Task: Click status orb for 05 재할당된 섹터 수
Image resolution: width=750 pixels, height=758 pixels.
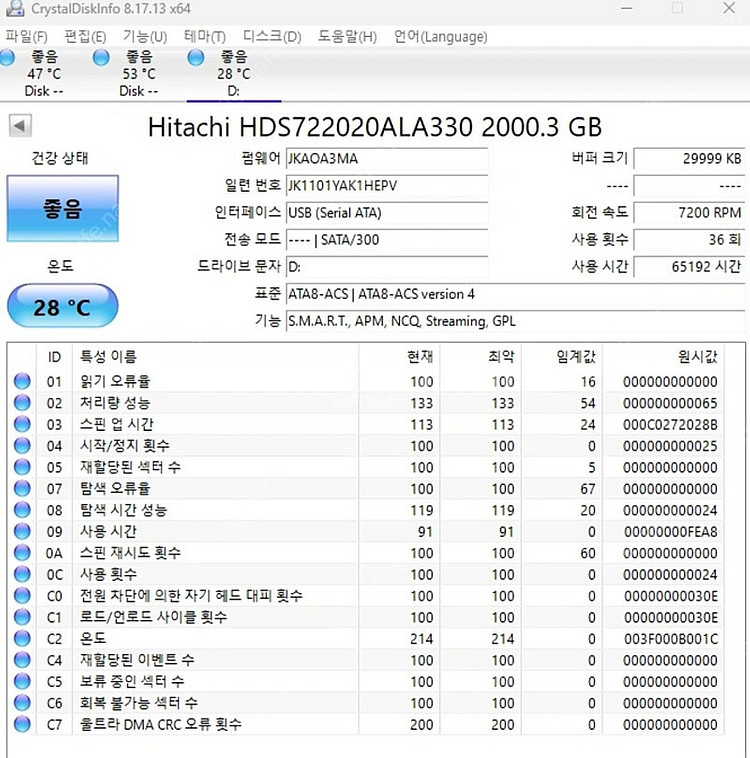Action: (x=22, y=467)
